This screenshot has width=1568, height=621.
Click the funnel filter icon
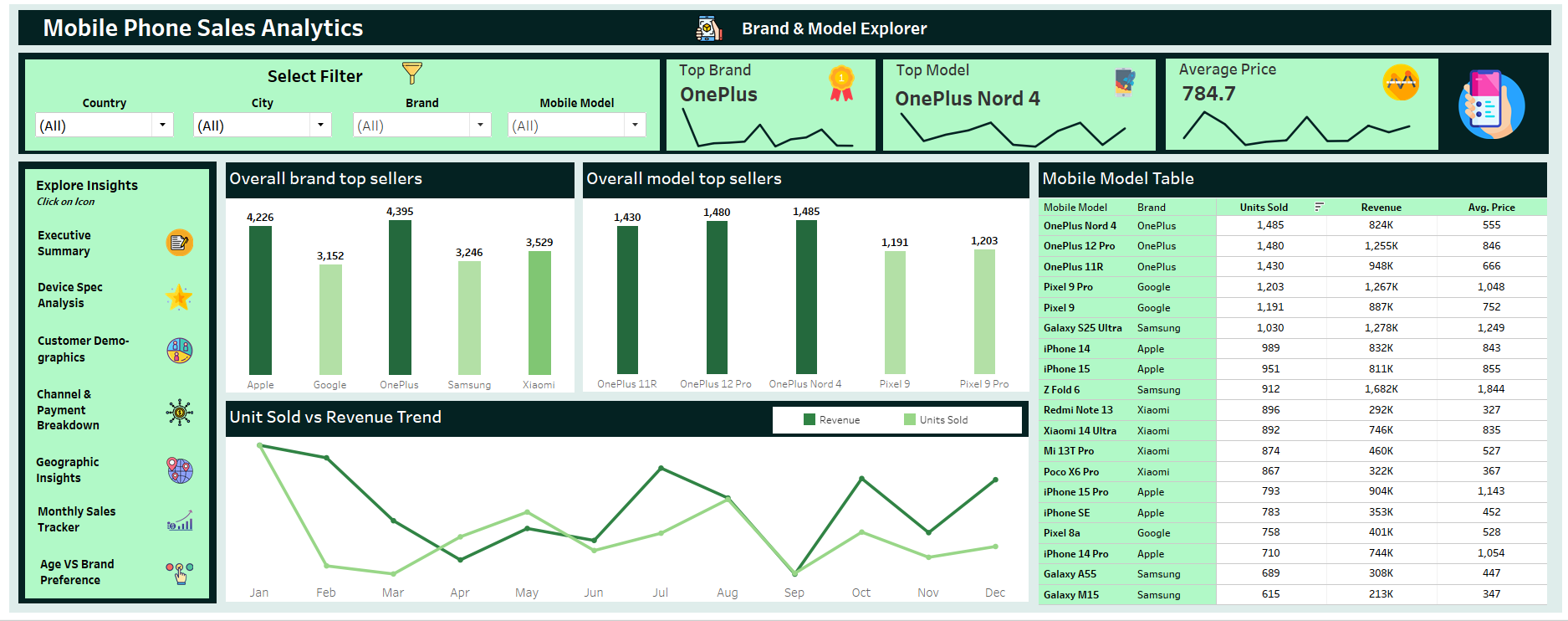point(412,73)
